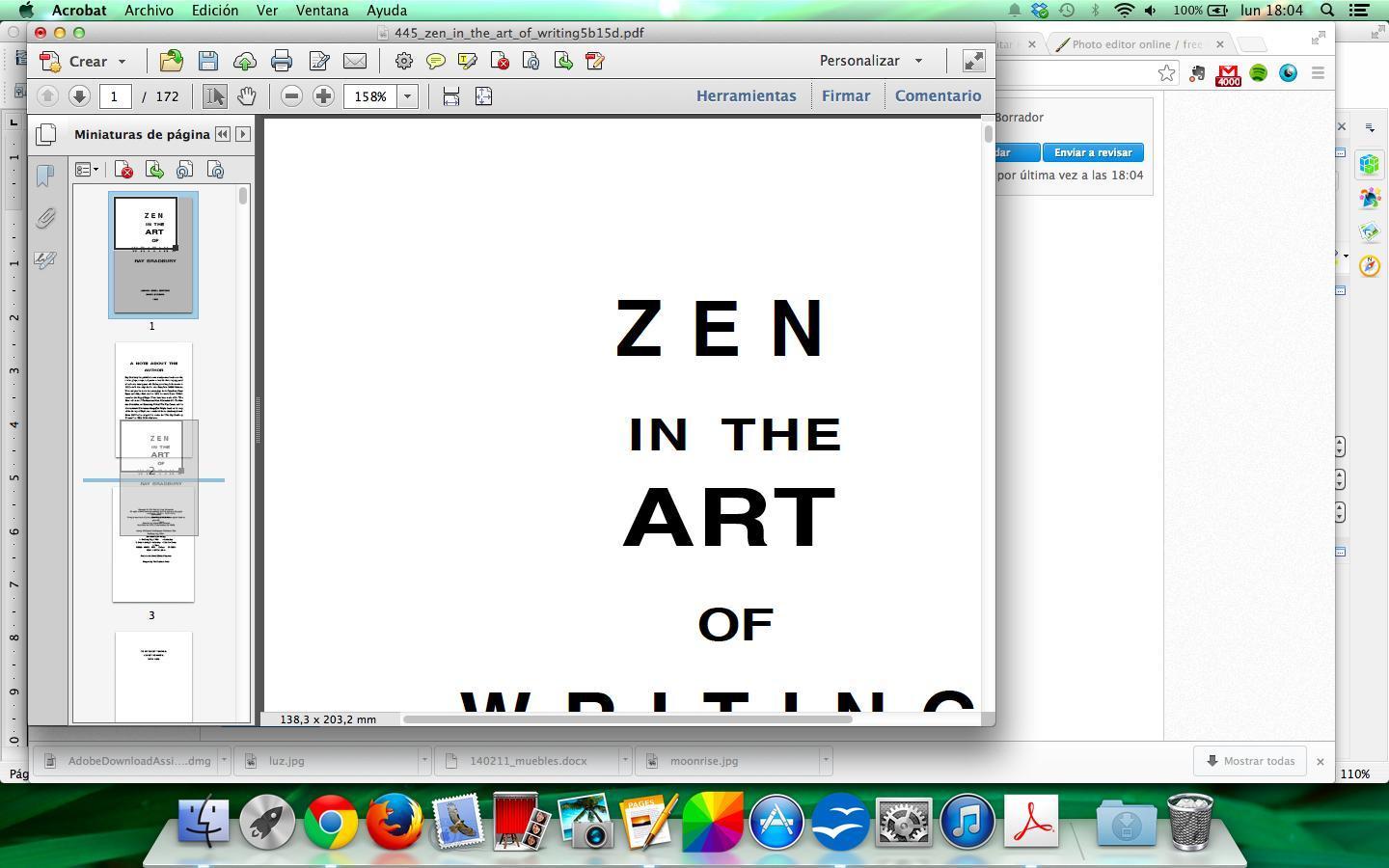Expand the Crear dropdown

tap(122, 61)
